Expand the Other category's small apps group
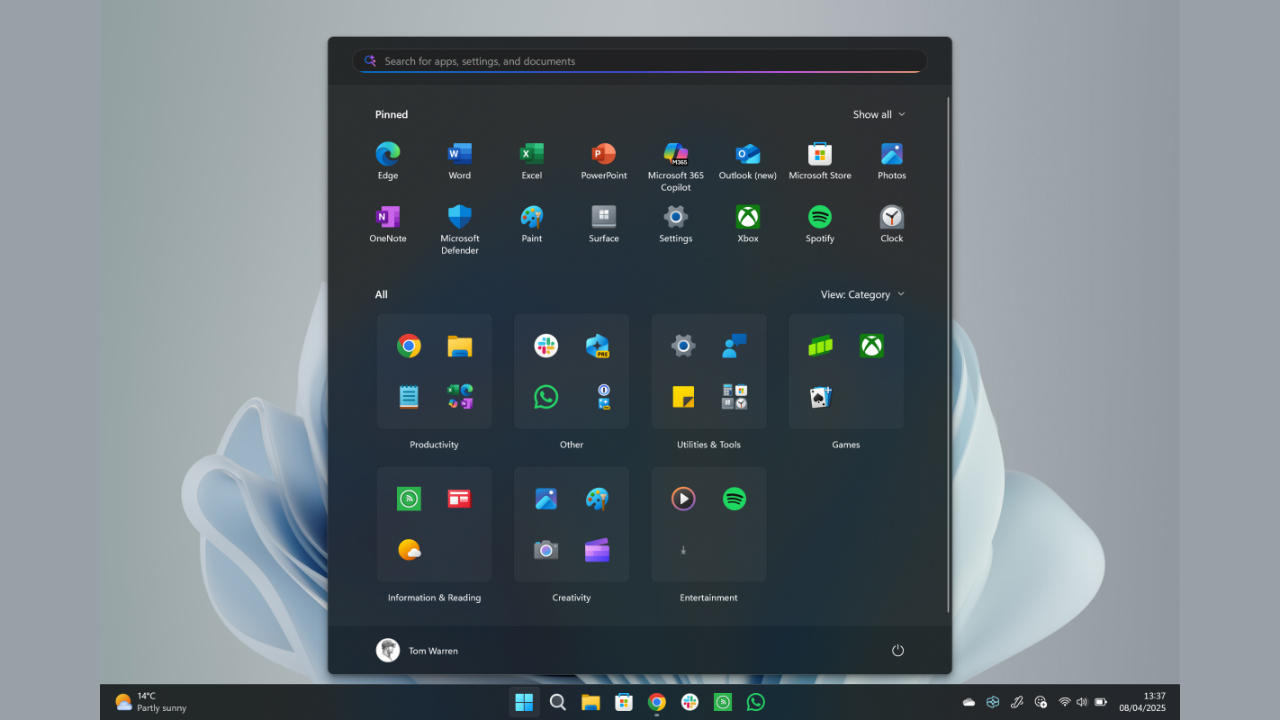1280x720 pixels. 603,397
